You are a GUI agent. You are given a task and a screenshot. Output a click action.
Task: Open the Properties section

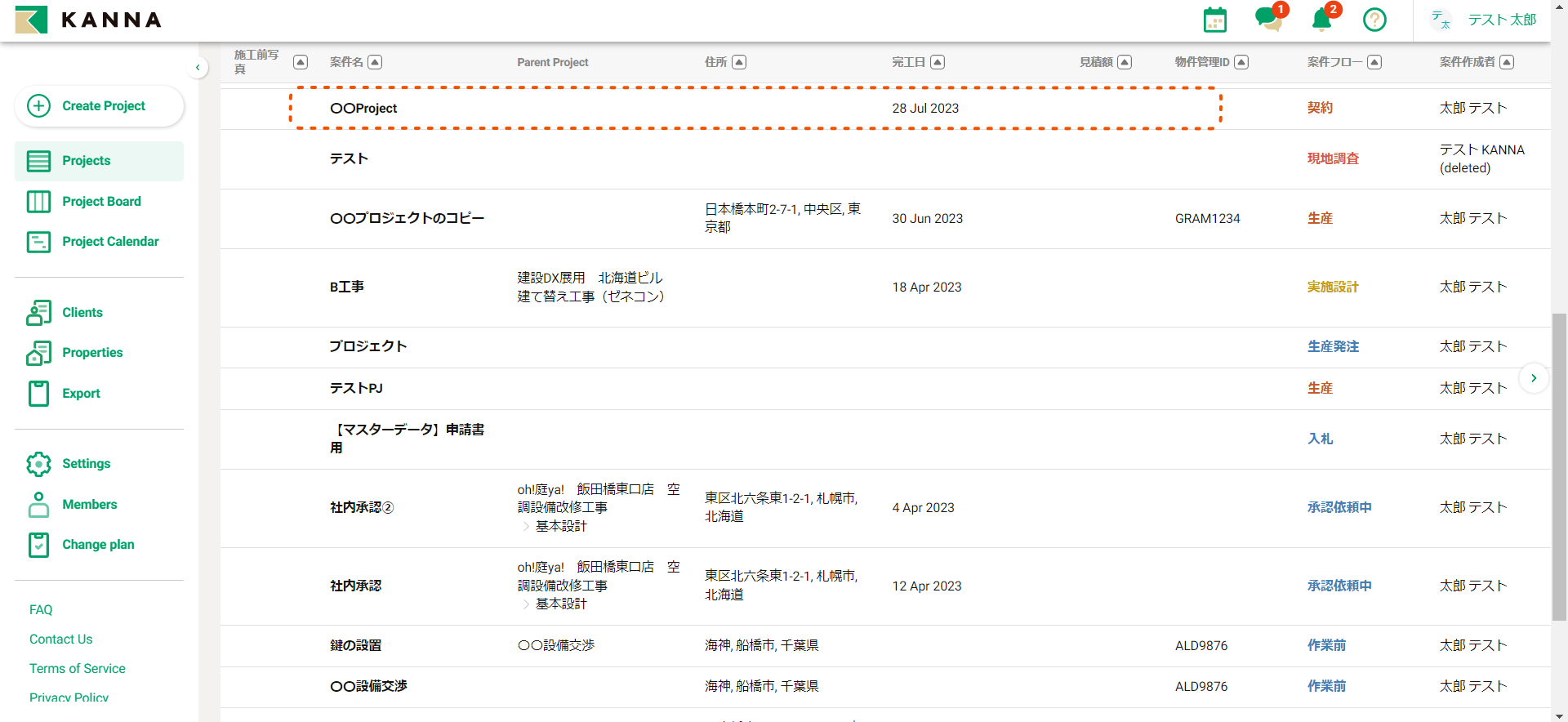(x=92, y=353)
